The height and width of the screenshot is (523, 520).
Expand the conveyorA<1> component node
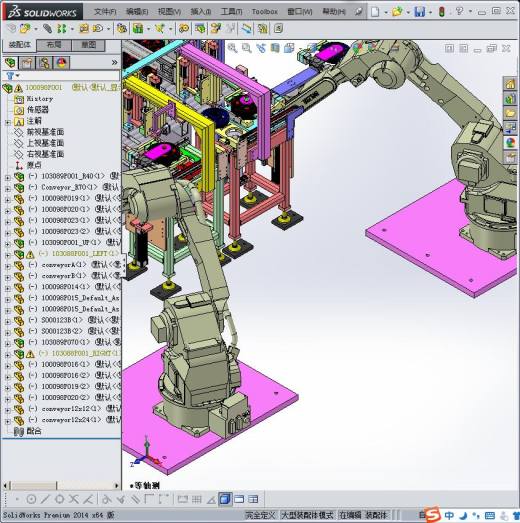tap(7, 267)
